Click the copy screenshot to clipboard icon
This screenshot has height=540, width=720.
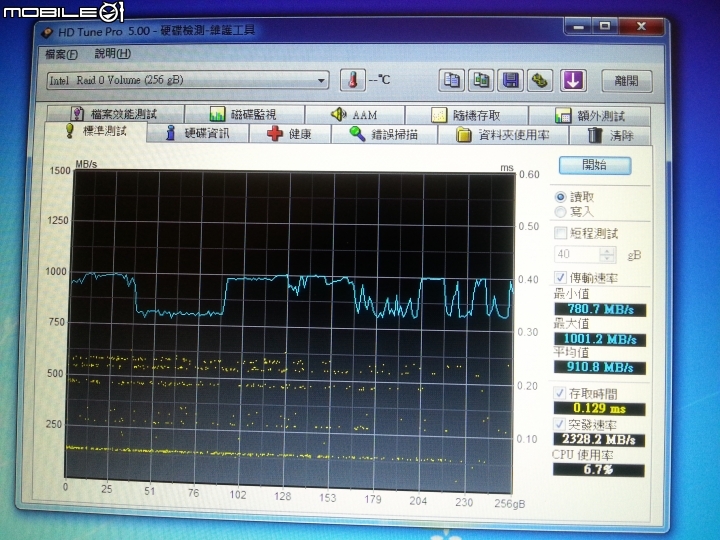(481, 80)
